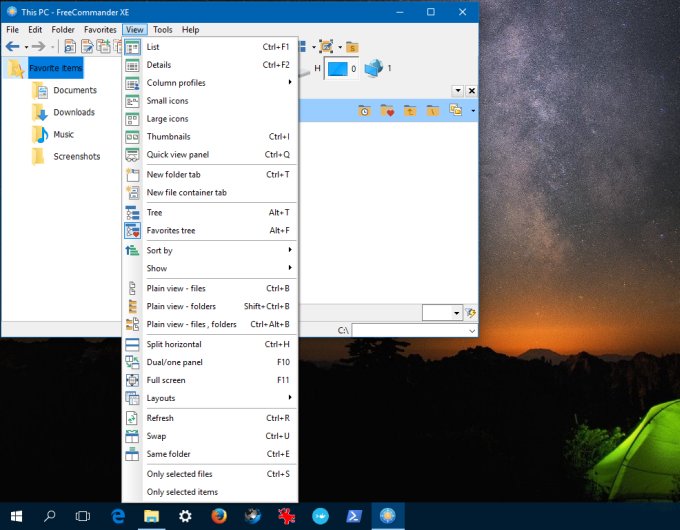This screenshot has width=680, height=530.
Task: Click the network drive icon labeled 1
Action: pyautogui.click(x=374, y=69)
